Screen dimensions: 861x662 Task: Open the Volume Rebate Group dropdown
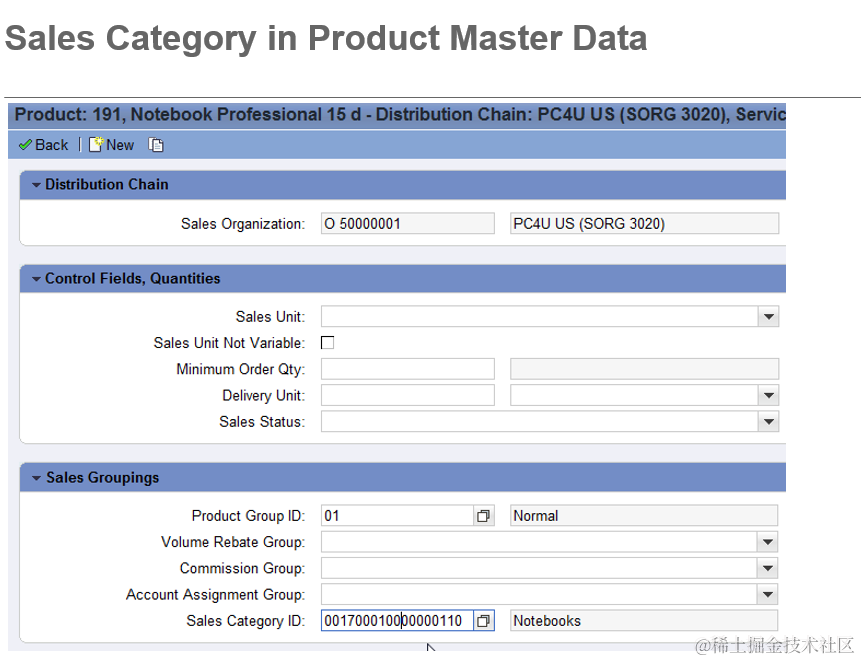768,542
